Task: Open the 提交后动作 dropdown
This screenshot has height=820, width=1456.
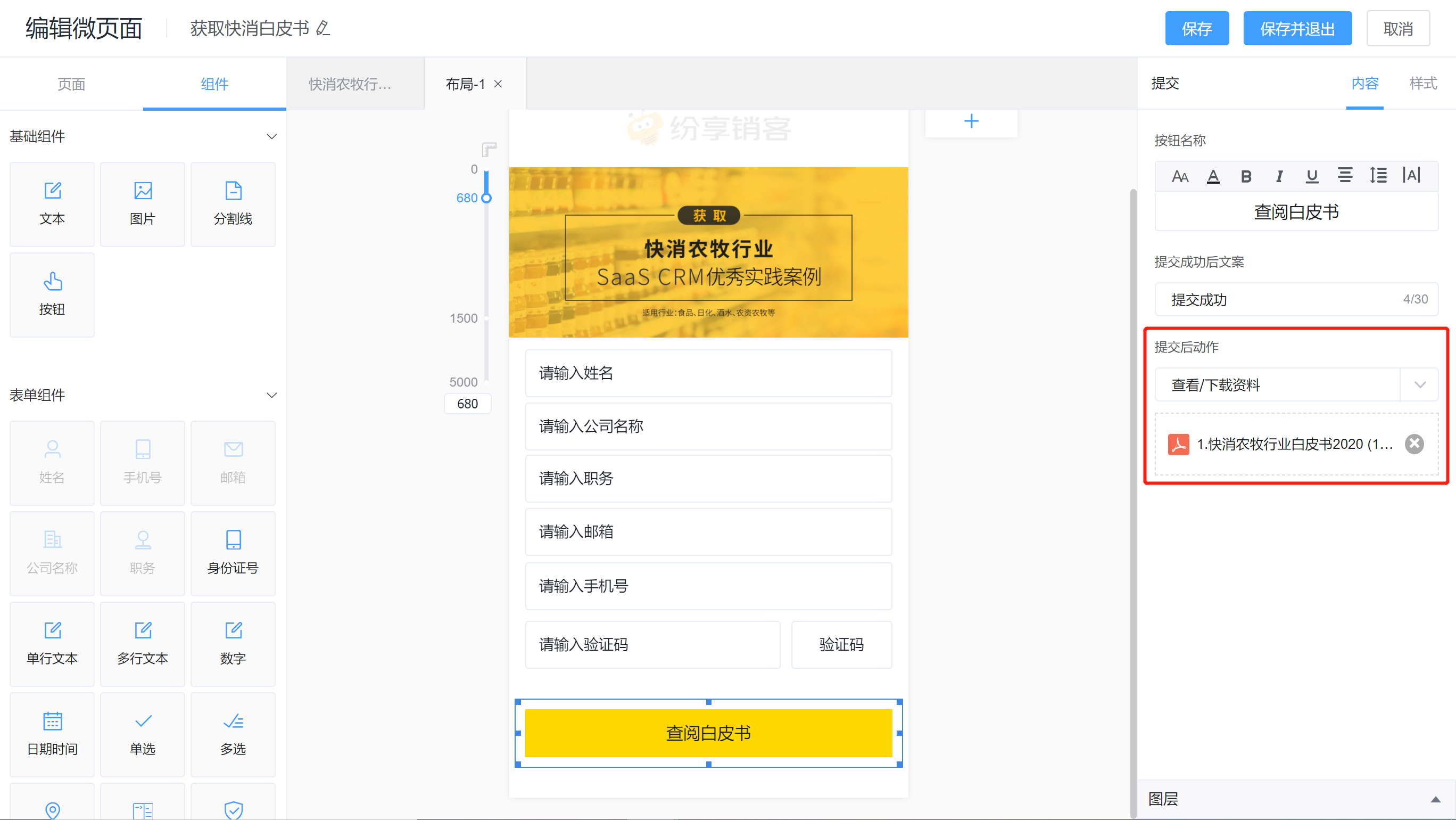Action: tap(1296, 384)
